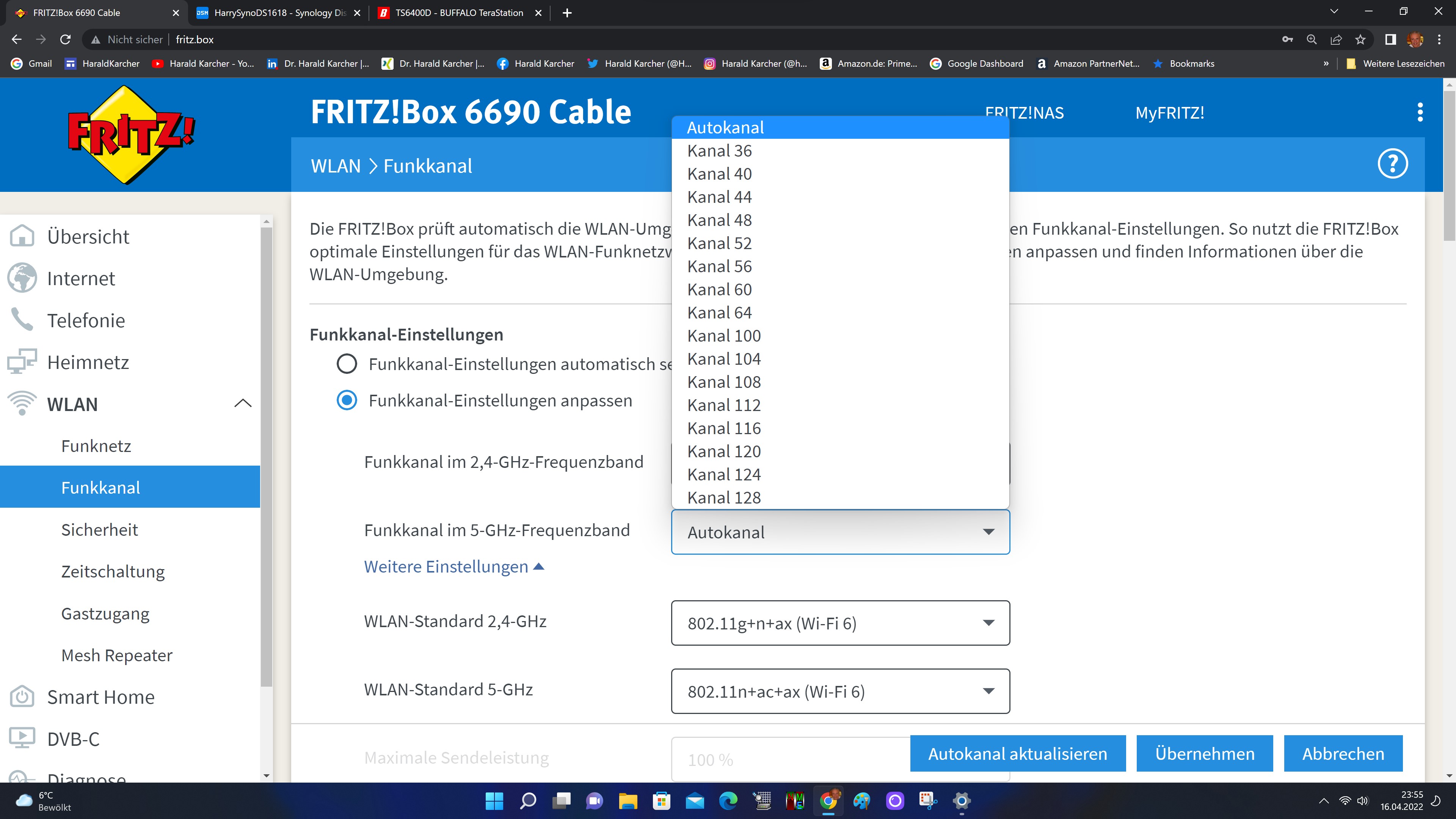Select Funkkanal-Einstellungen anpassen radio button
1456x819 pixels.
tap(347, 401)
